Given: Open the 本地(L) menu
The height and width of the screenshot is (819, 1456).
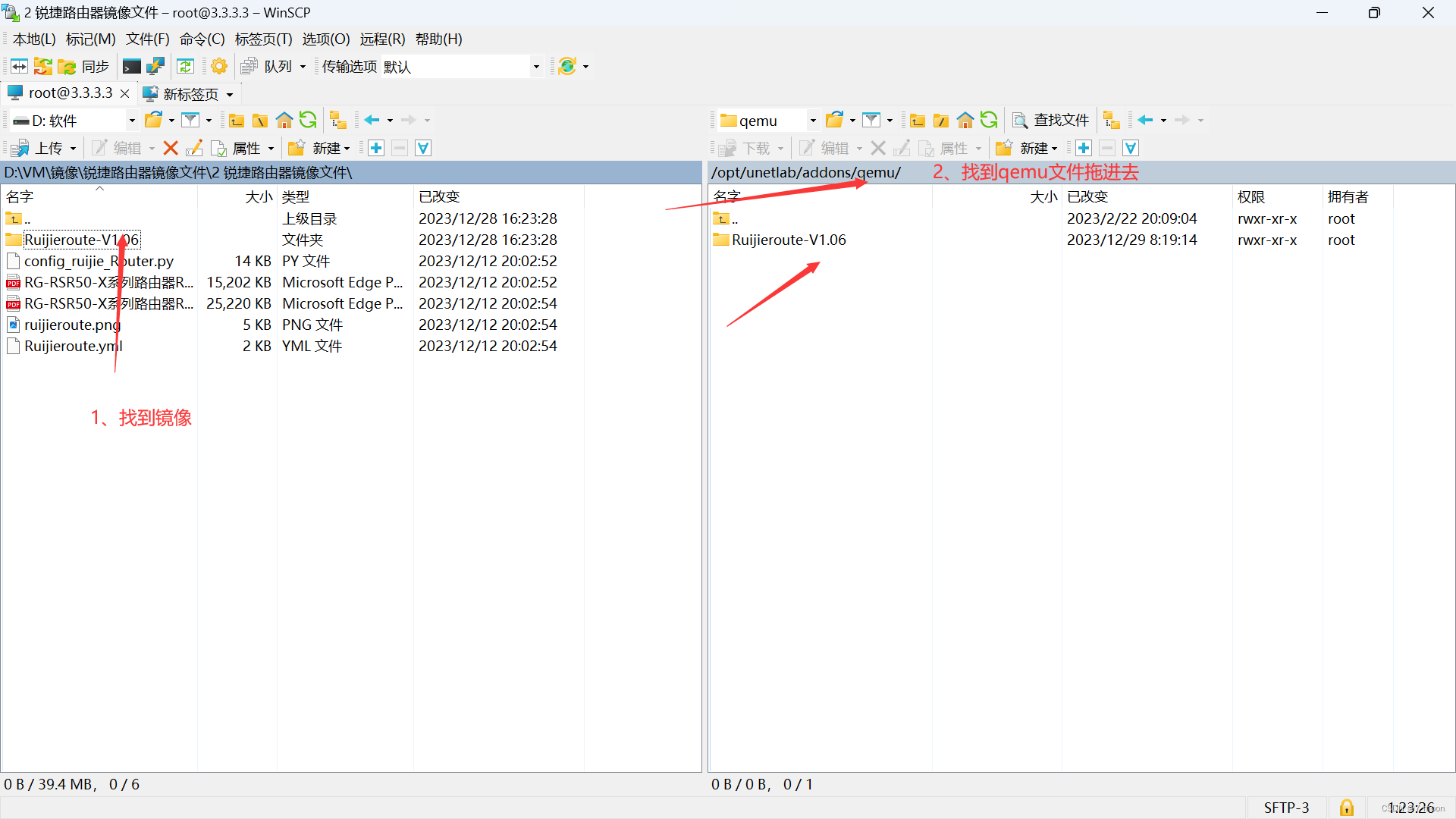Looking at the screenshot, I should coord(34,39).
